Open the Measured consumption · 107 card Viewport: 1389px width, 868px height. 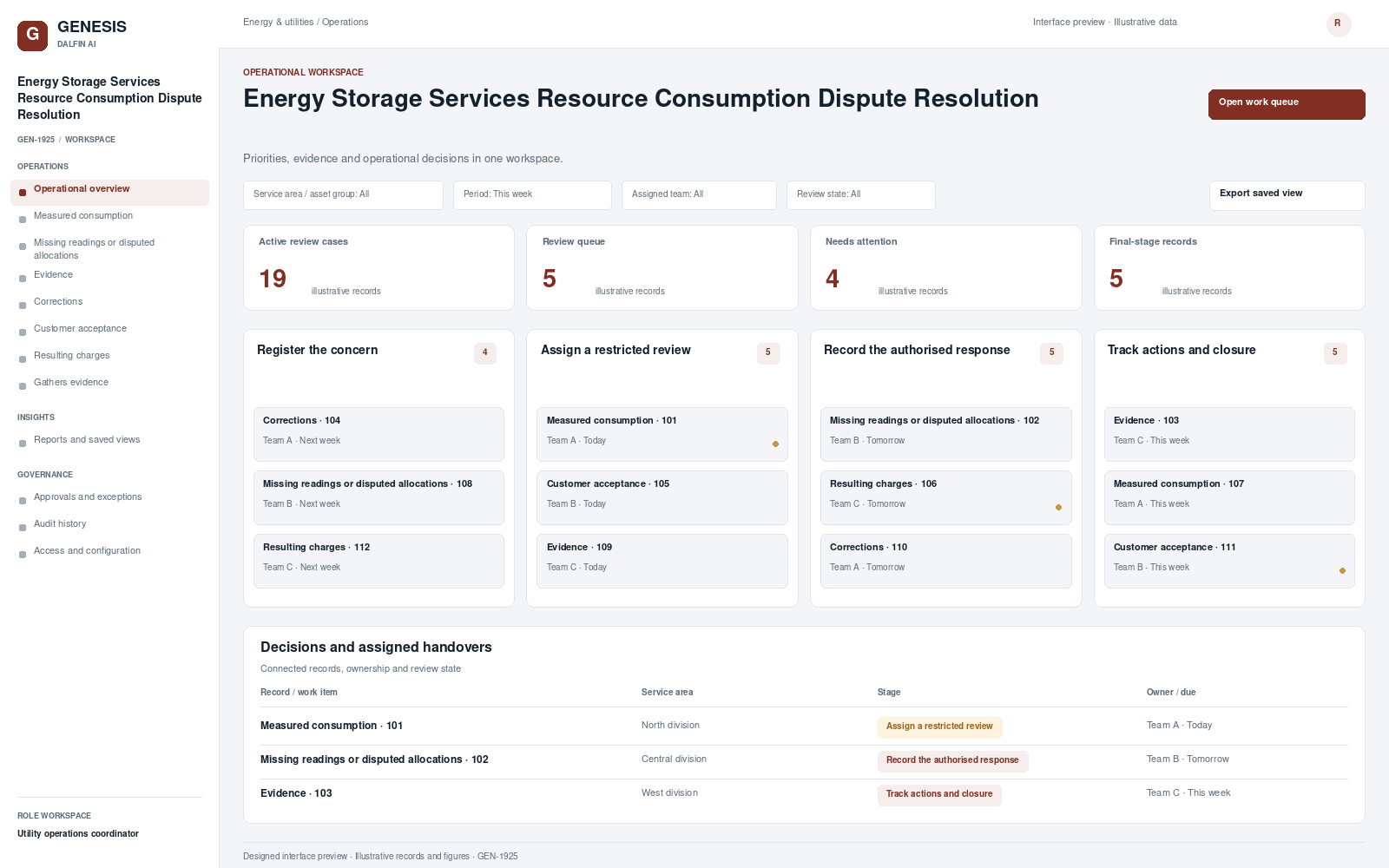click(1229, 497)
